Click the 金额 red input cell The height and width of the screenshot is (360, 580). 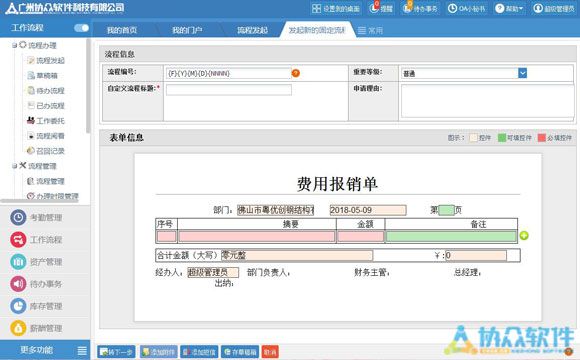[361, 236]
